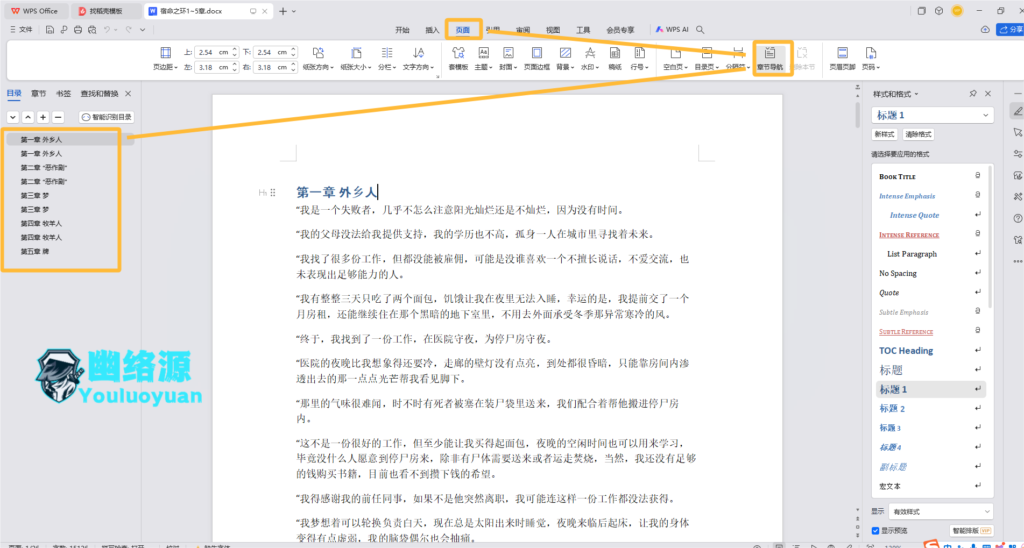Click the 清除格式 button
Screen dimensions: 1024x548
click(x=918, y=134)
